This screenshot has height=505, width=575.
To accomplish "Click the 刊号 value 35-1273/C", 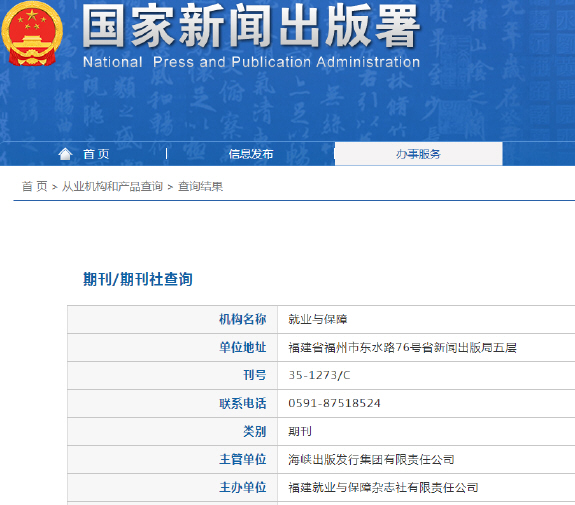I will point(319,375).
